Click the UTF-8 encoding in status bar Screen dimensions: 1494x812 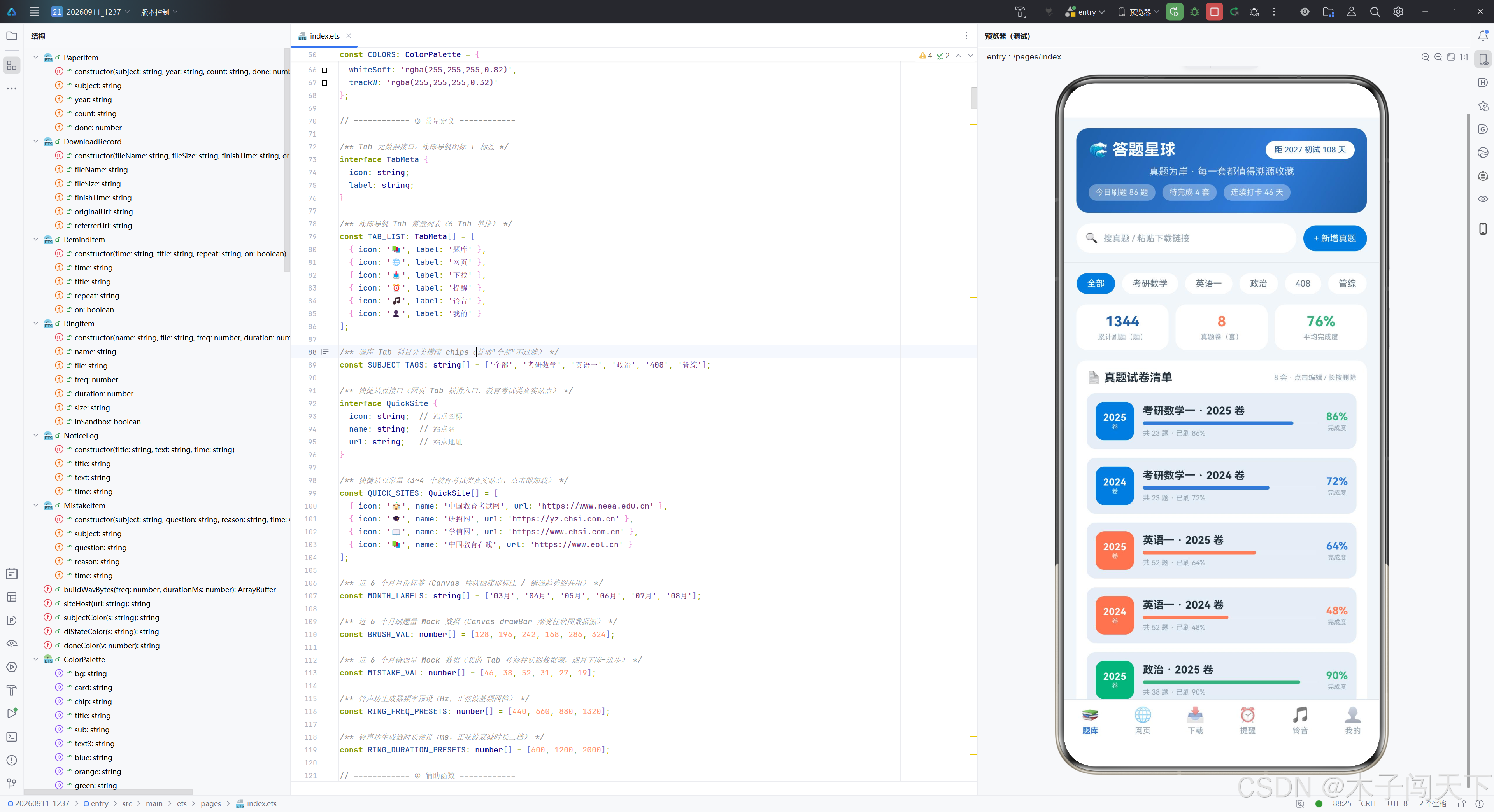pyautogui.click(x=1397, y=803)
